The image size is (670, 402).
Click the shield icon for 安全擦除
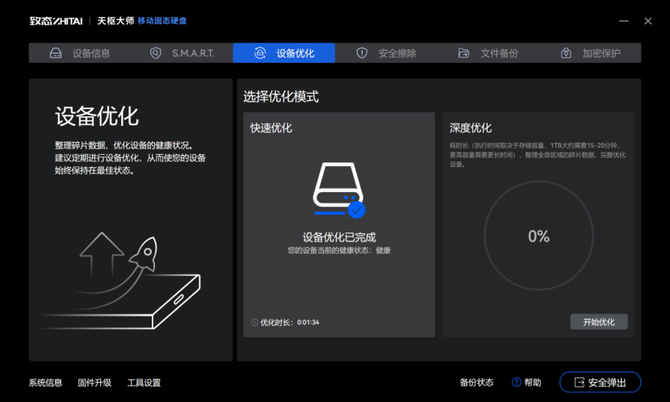point(362,53)
